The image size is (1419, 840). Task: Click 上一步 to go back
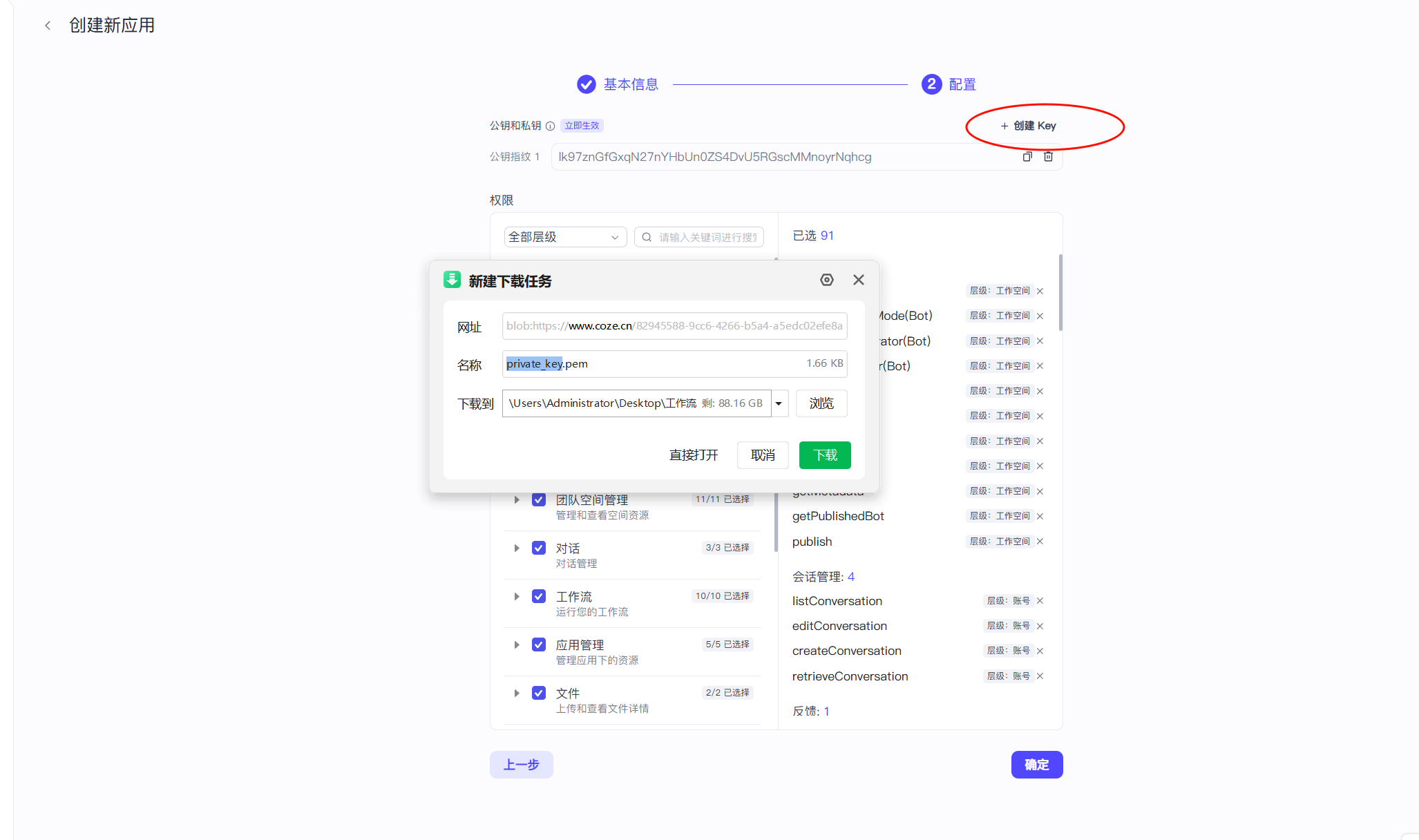[522, 765]
